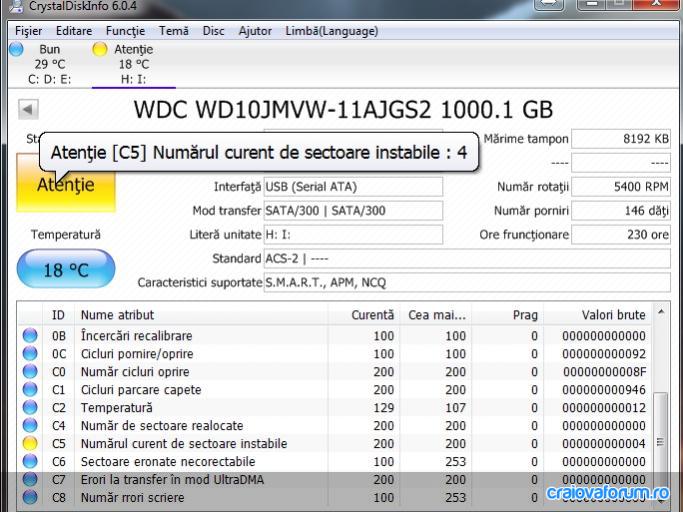This screenshot has height=512, width=683.
Task: Open the Fişier menu
Action: pyautogui.click(x=28, y=31)
